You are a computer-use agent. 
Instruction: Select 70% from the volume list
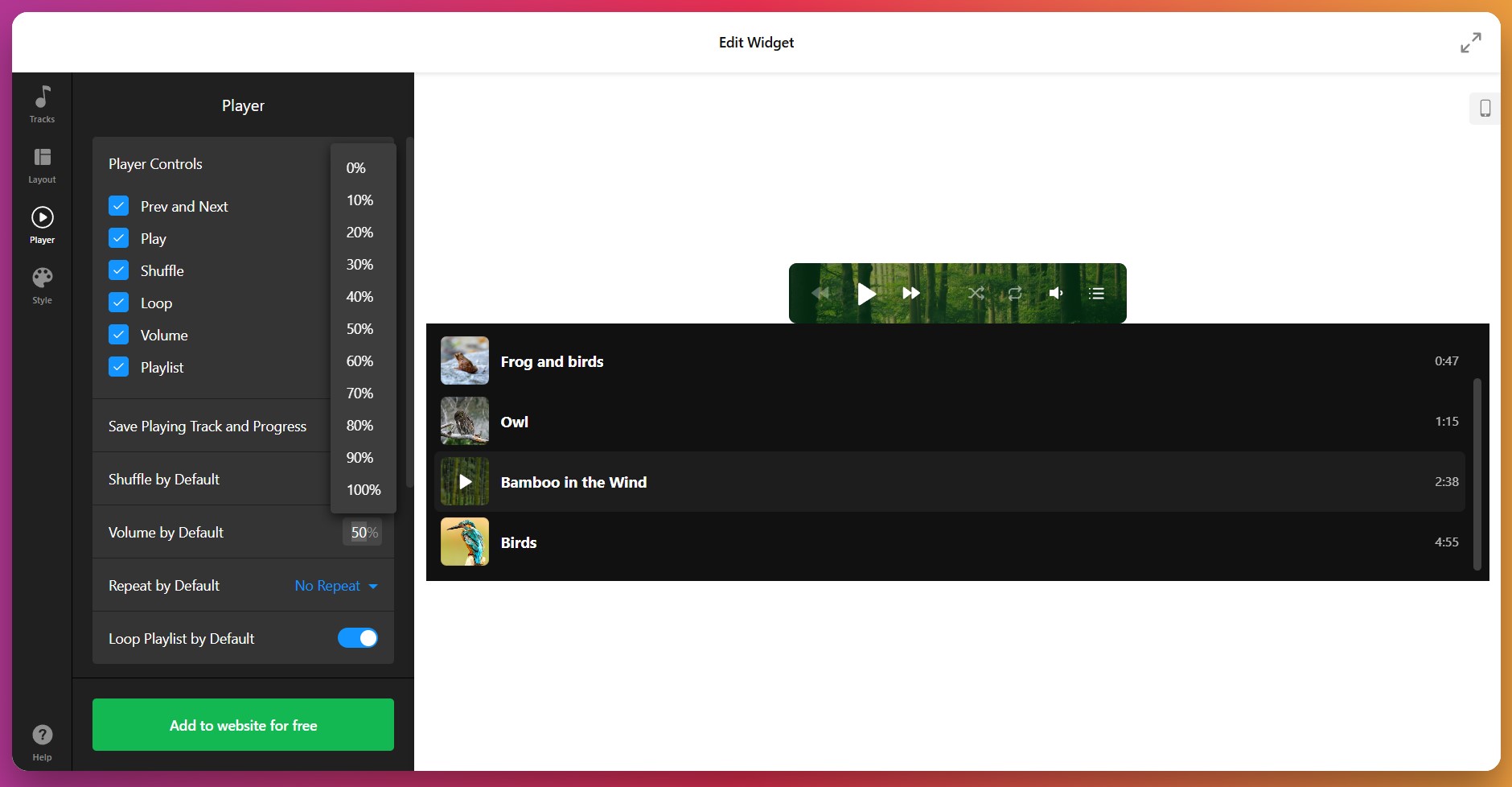[x=360, y=393]
